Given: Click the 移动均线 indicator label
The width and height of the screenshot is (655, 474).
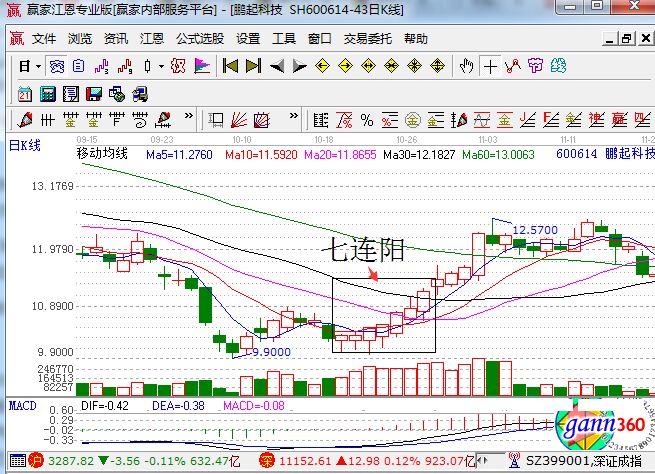Looking at the screenshot, I should click(102, 155).
